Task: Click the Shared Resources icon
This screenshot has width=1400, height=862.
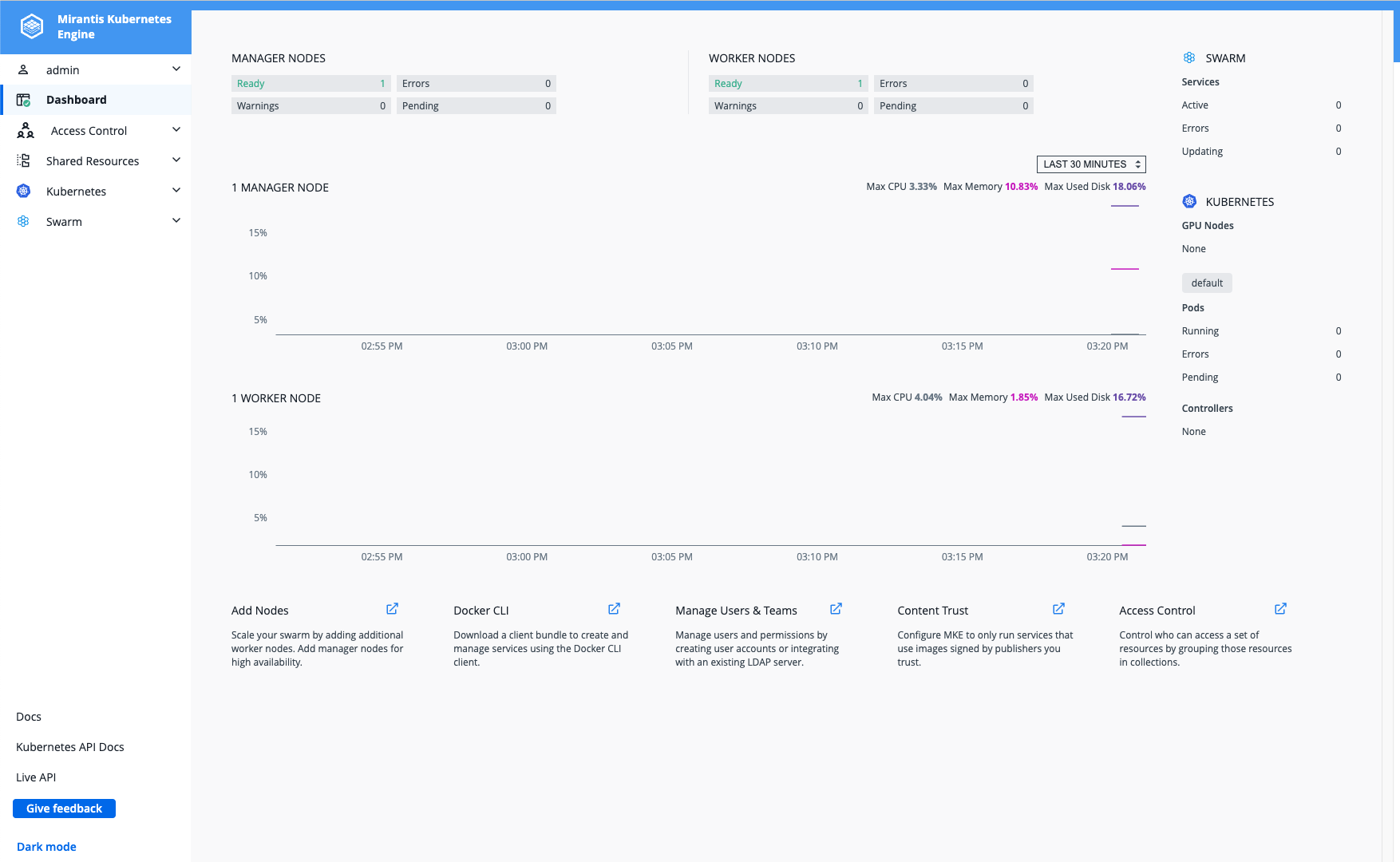Action: click(23, 160)
